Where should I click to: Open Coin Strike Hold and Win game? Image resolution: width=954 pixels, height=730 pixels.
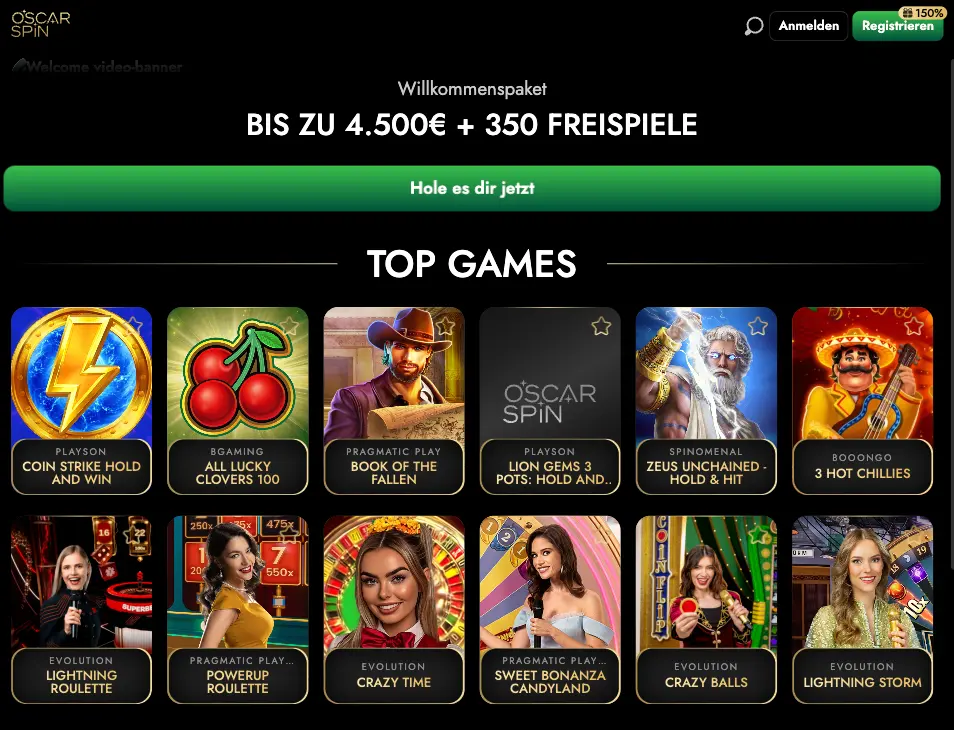click(82, 400)
